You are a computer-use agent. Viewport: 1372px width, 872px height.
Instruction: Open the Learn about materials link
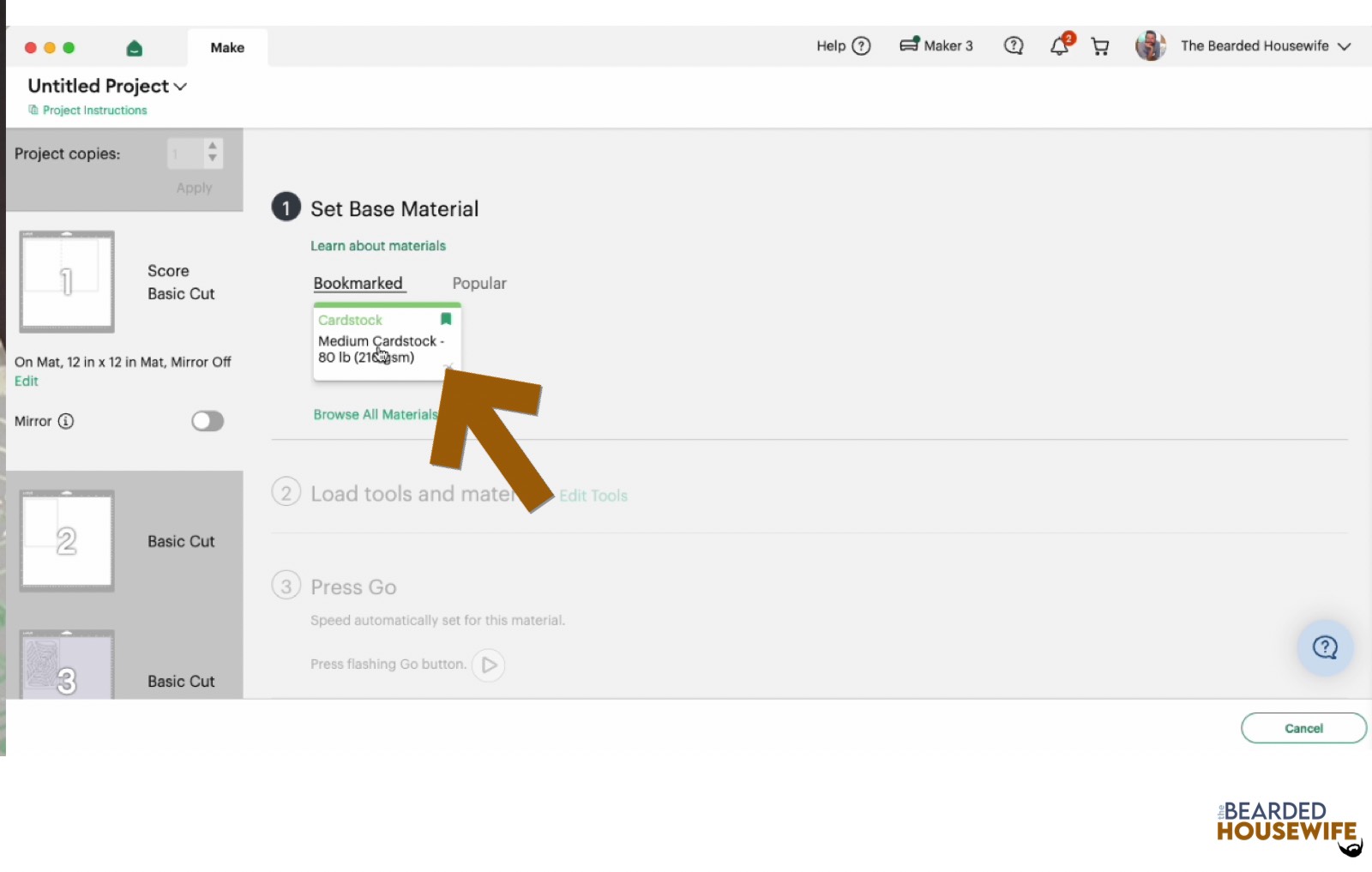tap(378, 246)
